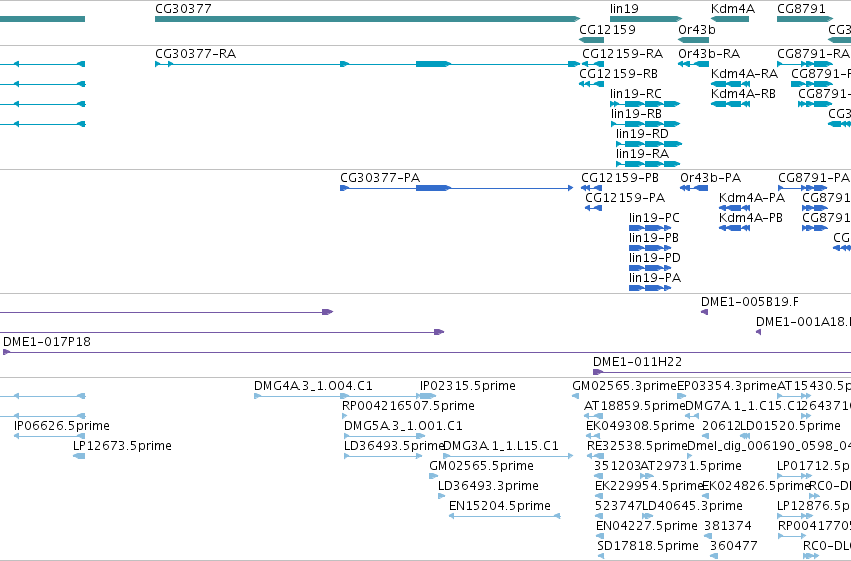Open feature labeled 360477
This screenshot has height=561, width=851.
pos(733,546)
